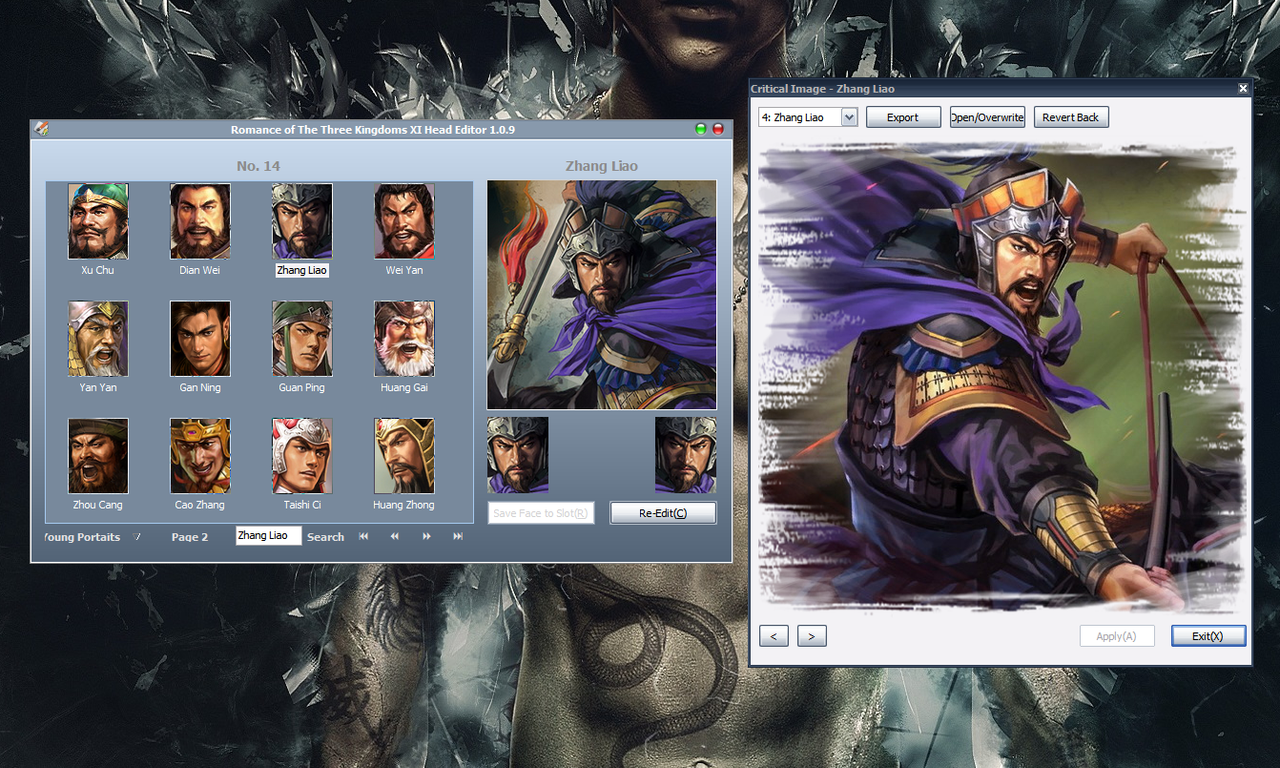Click the Apply(A) button
Image resolution: width=1280 pixels, height=768 pixels.
tap(1117, 636)
